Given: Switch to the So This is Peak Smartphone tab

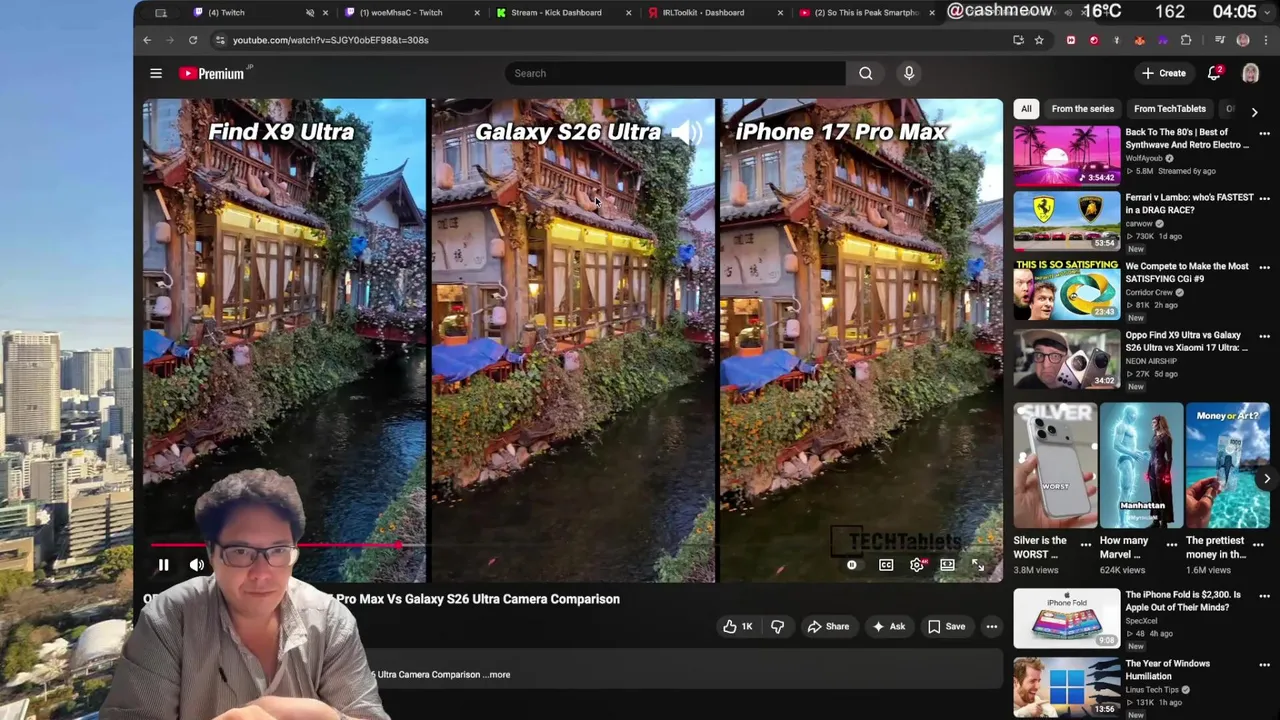Looking at the screenshot, I should click(x=866, y=13).
